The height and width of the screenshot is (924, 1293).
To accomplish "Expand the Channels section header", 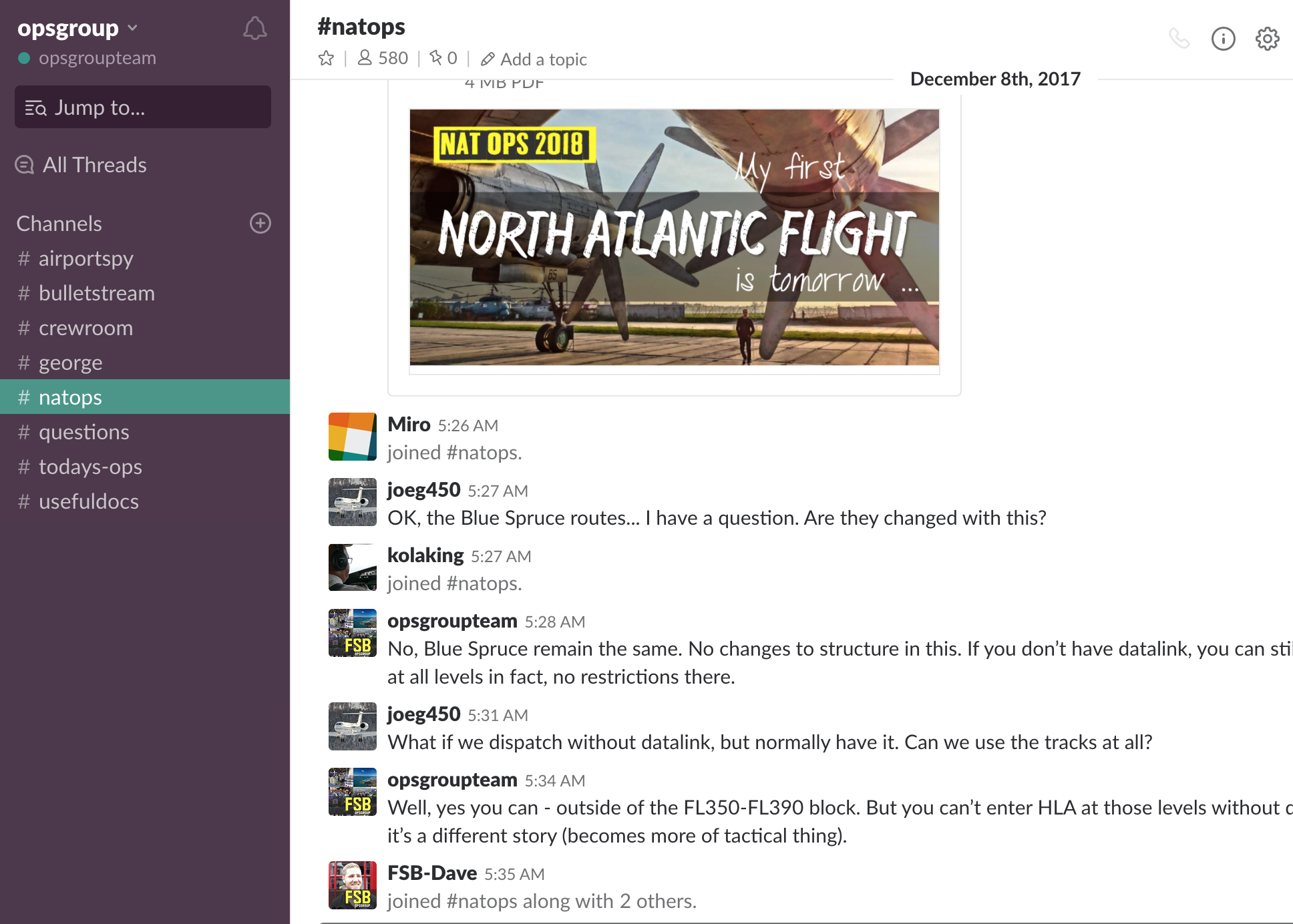I will (59, 224).
